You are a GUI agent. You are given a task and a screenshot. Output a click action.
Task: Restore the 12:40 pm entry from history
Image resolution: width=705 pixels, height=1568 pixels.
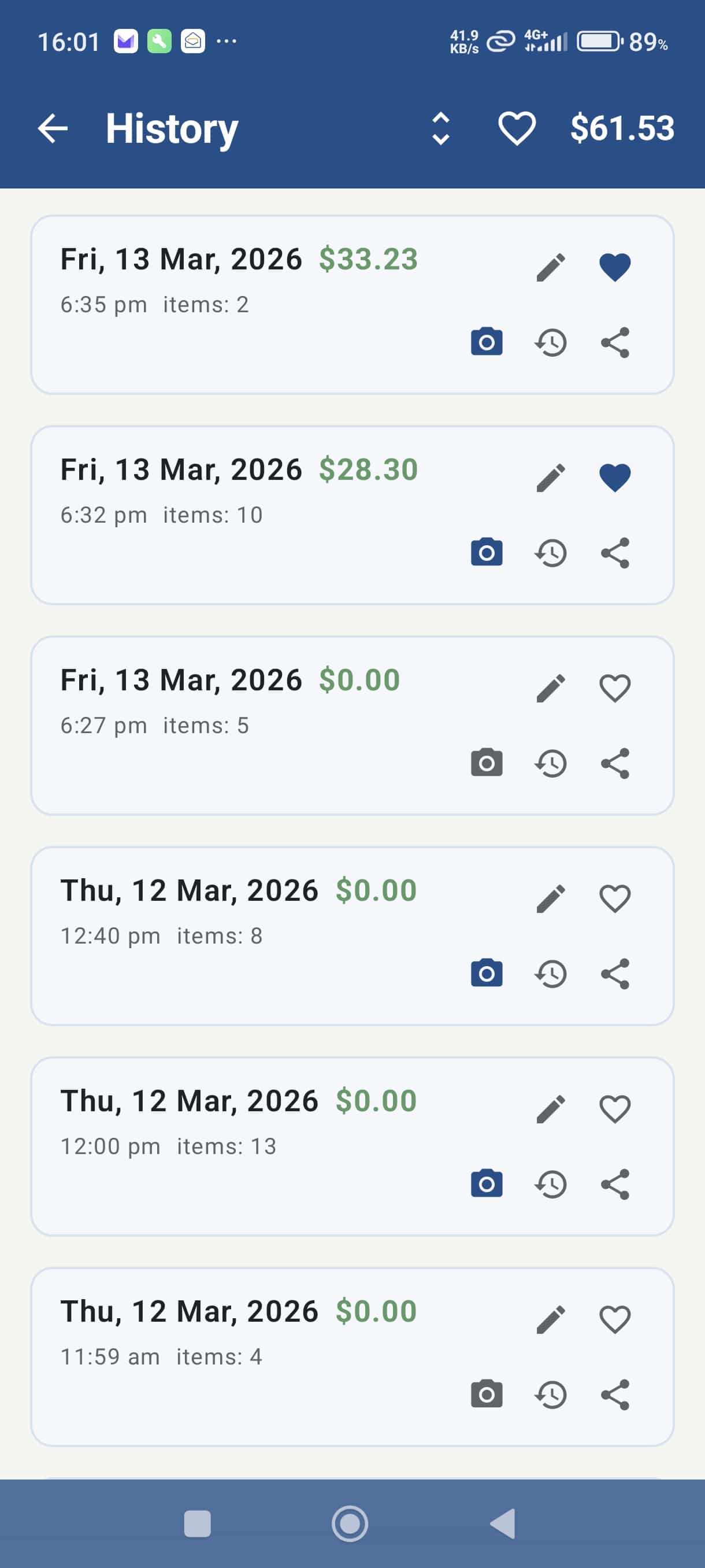pos(551,973)
